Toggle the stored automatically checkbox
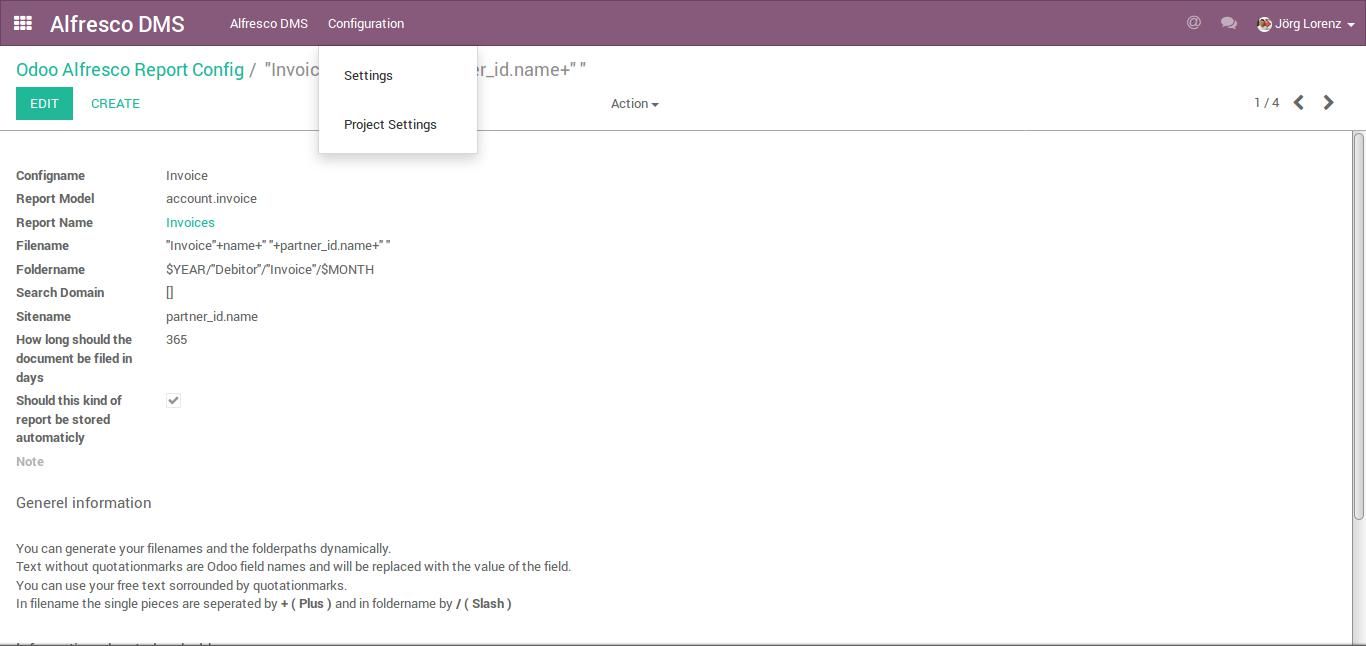The image size is (1366, 646). (x=173, y=400)
